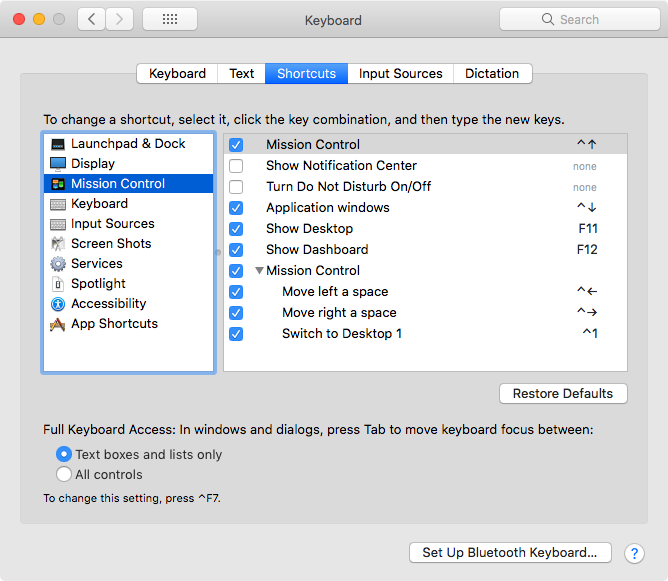
Task: Open the Spotlight shortcuts category icon
Action: [58, 284]
